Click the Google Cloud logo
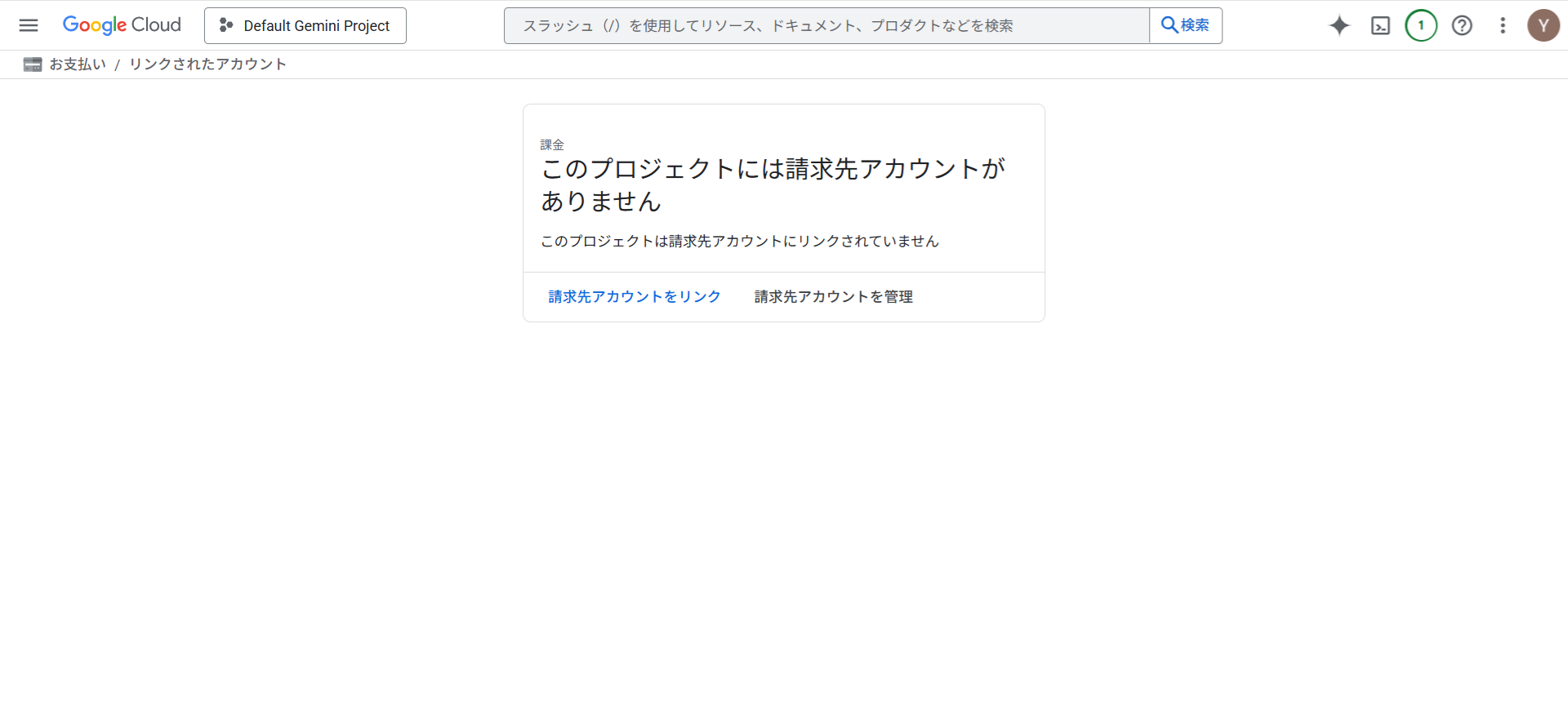Screen dimensions: 1568x710 (x=122, y=25)
